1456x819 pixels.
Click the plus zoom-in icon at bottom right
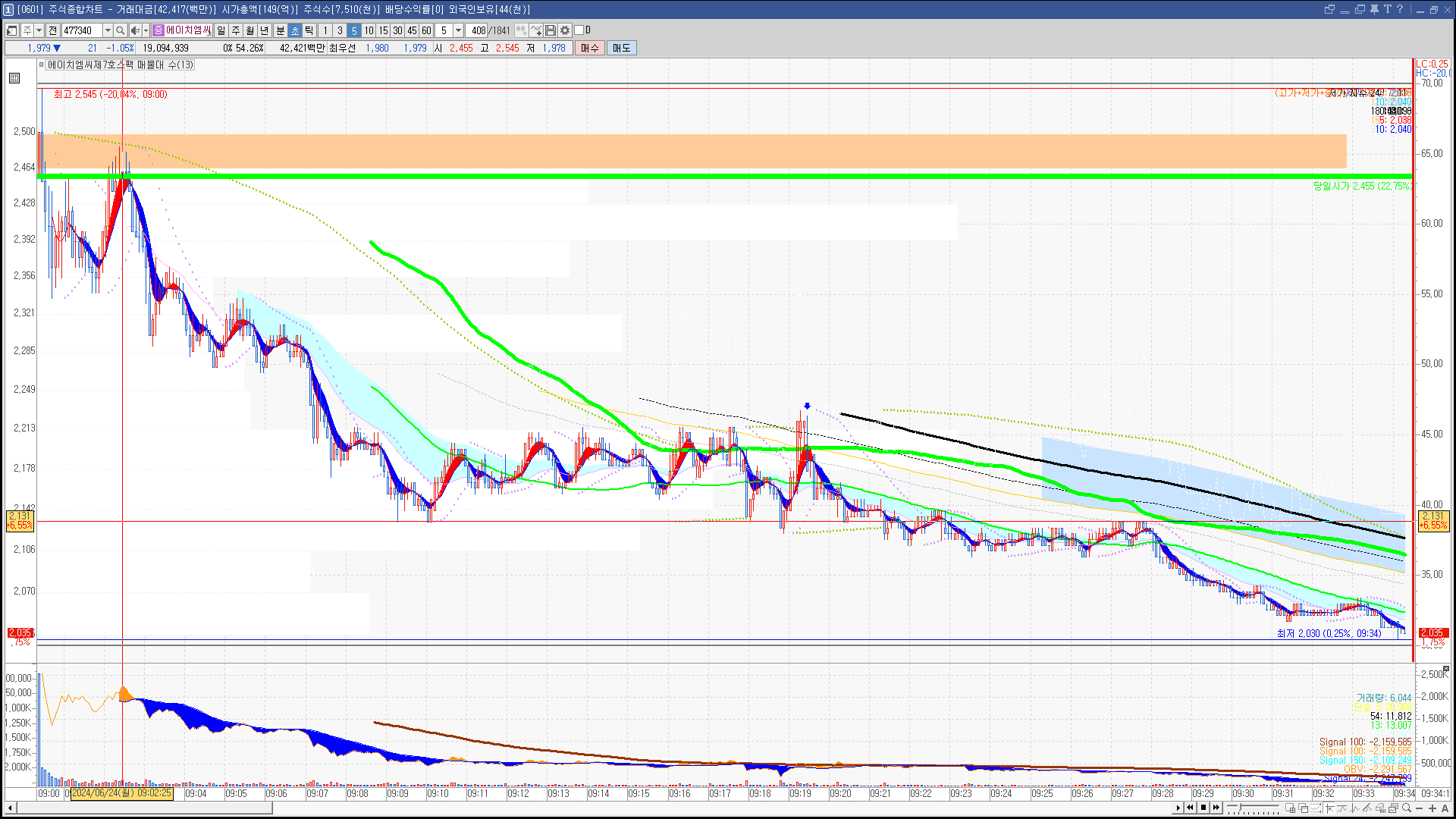pos(1432,808)
